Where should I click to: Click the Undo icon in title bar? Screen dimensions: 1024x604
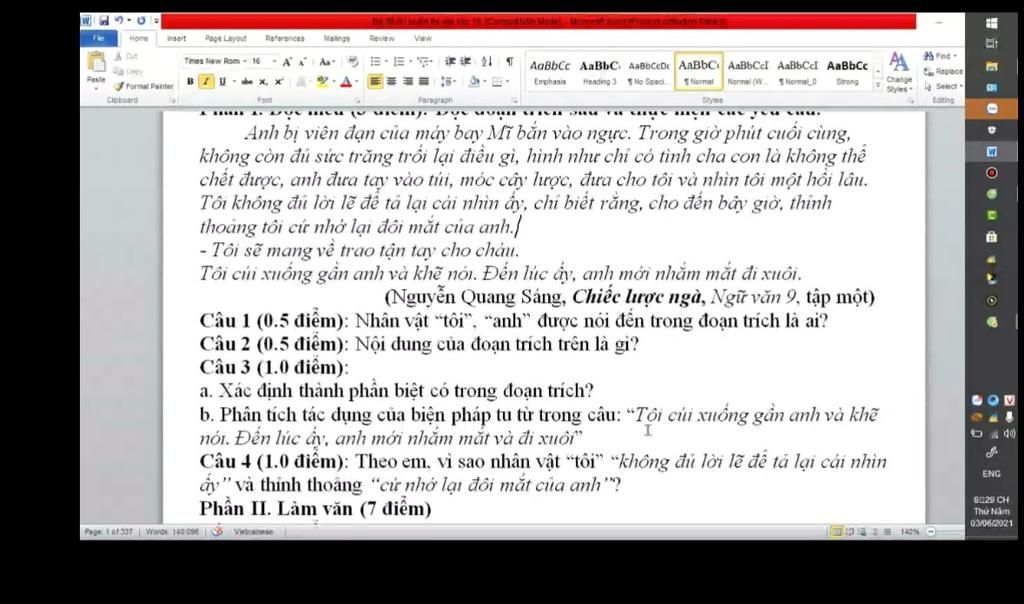click(x=119, y=21)
